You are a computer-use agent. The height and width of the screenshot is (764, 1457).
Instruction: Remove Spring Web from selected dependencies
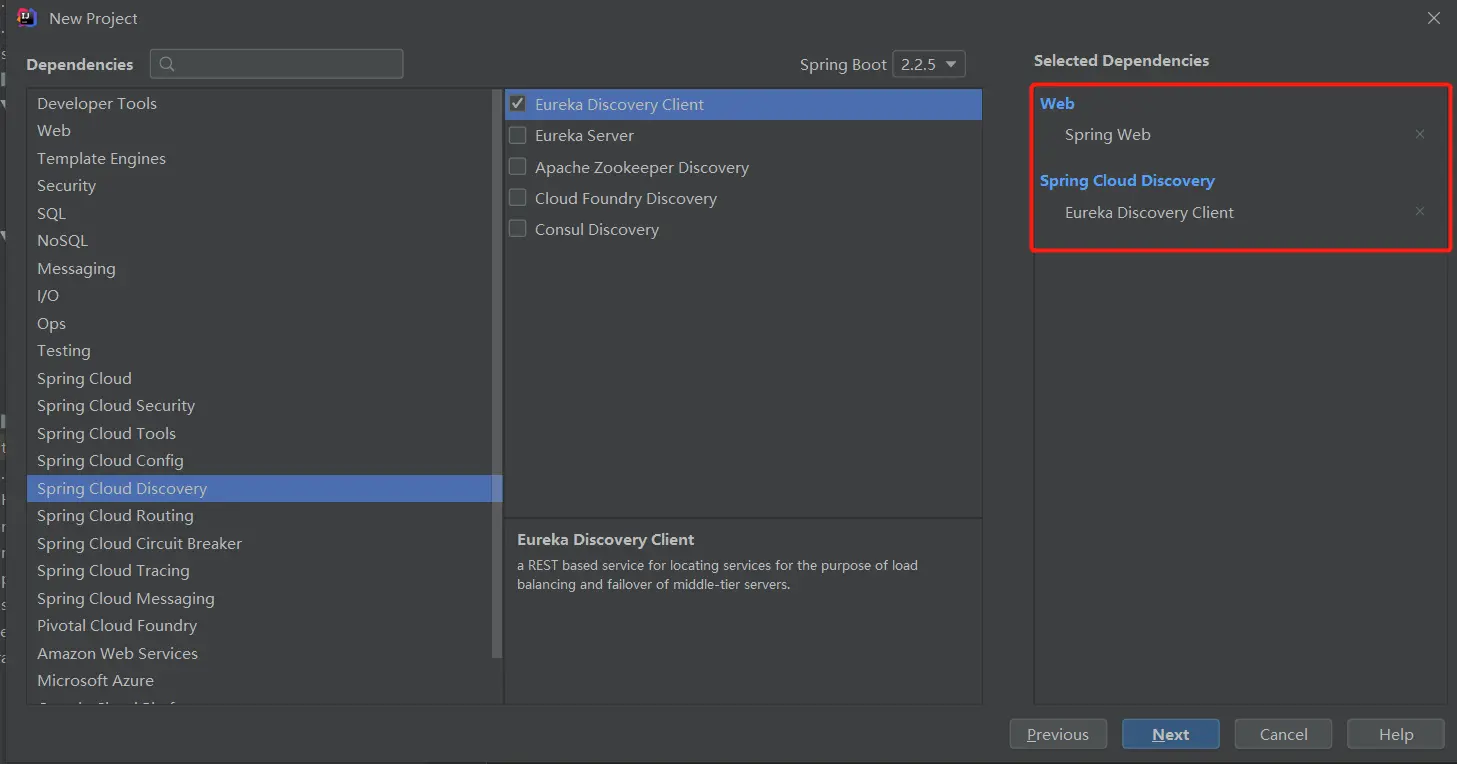(x=1420, y=134)
